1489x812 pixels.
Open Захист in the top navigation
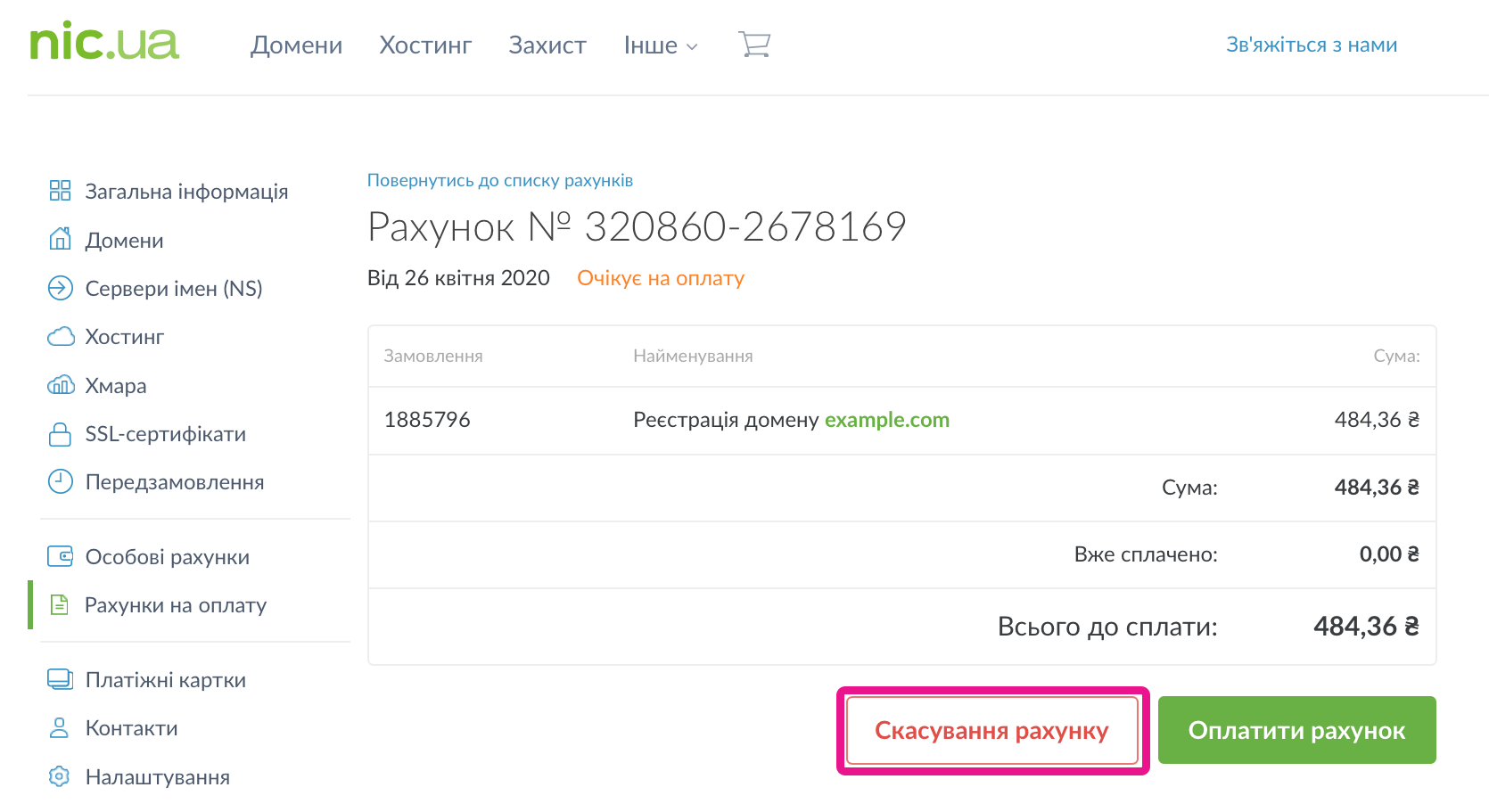click(x=547, y=45)
